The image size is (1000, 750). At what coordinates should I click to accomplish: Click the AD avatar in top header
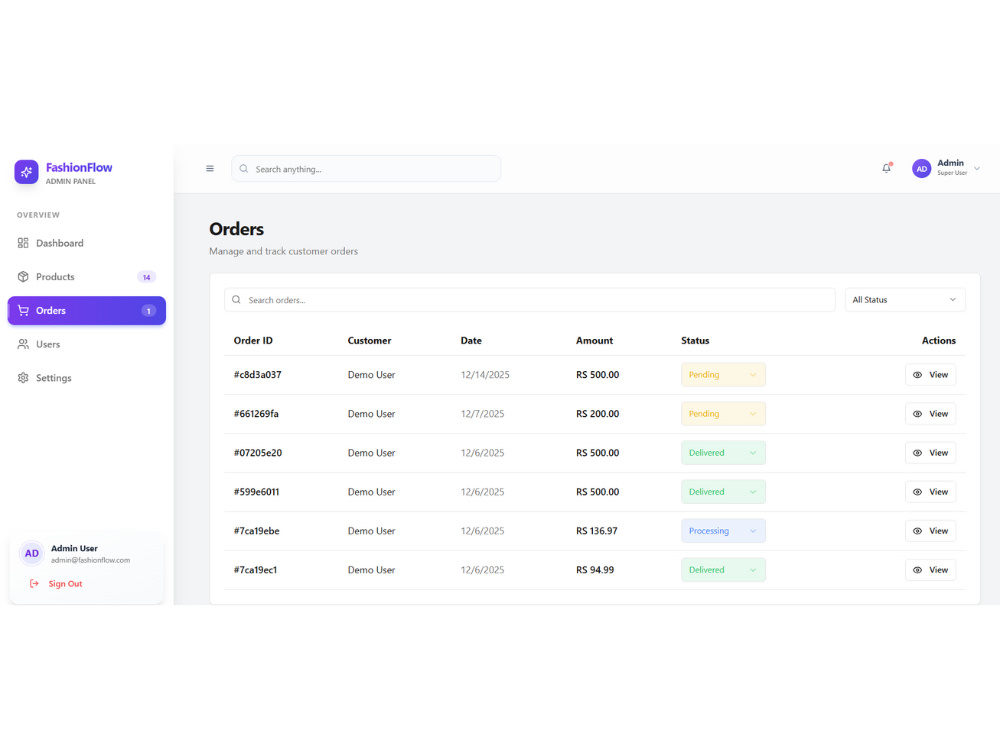tap(922, 168)
